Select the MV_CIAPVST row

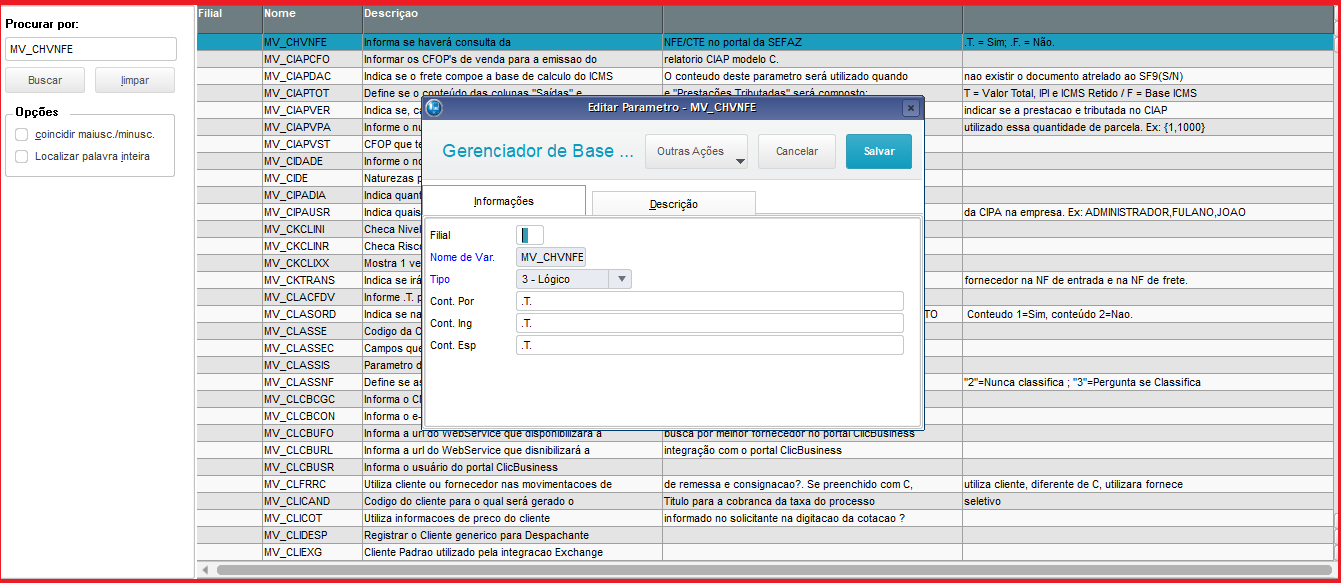pyautogui.click(x=765, y=144)
